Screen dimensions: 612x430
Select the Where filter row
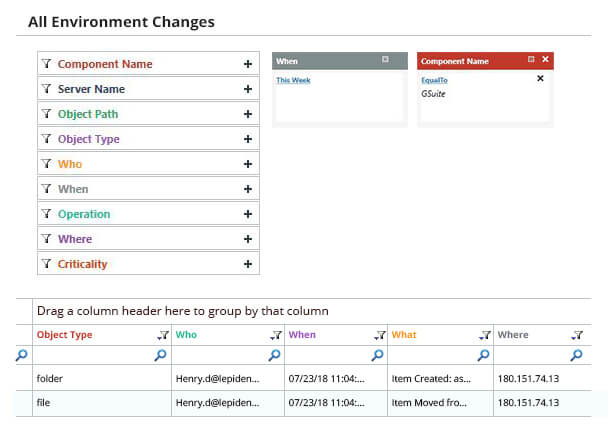(x=148, y=239)
